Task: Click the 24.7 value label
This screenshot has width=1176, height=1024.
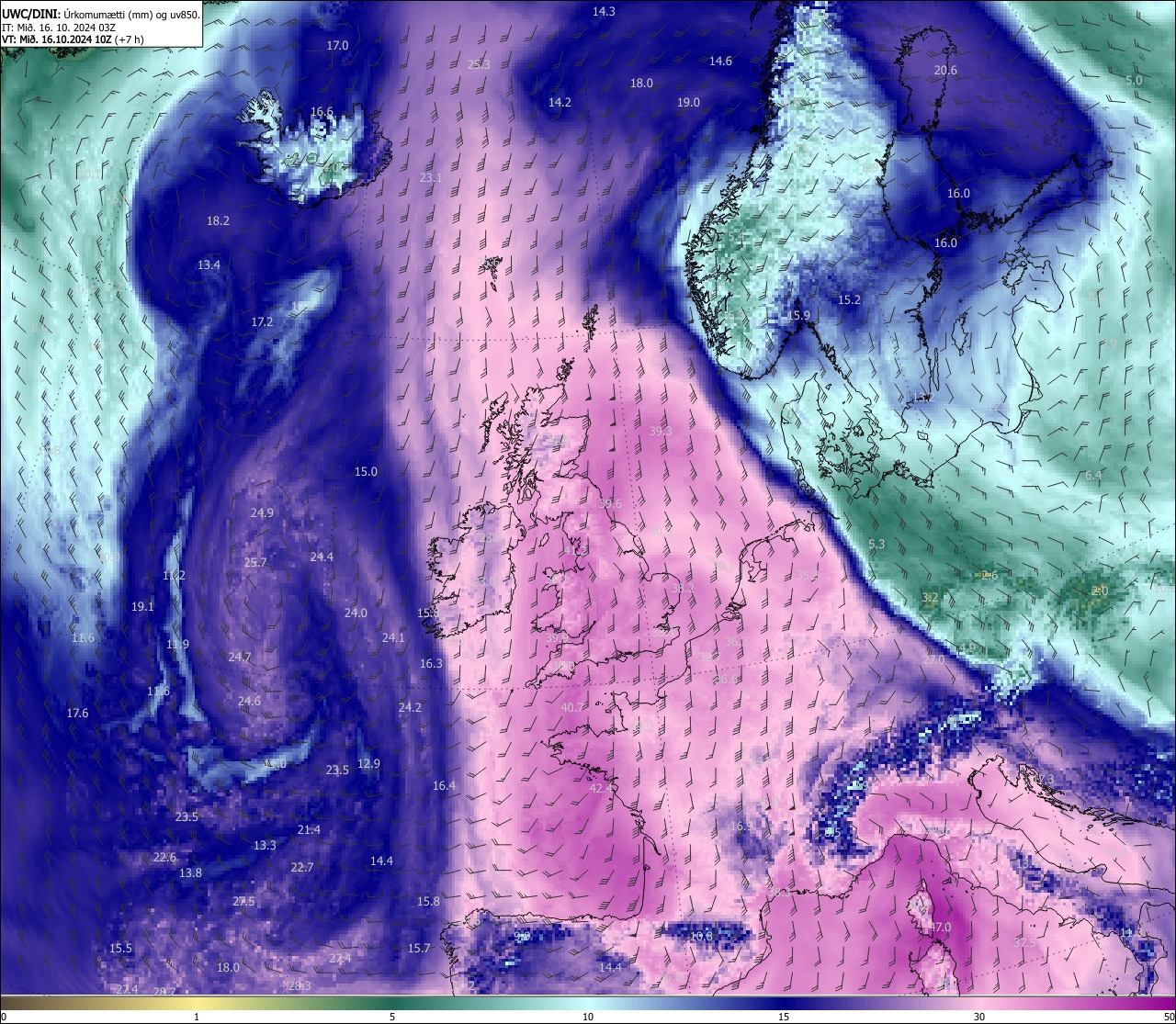Action: coord(239,657)
